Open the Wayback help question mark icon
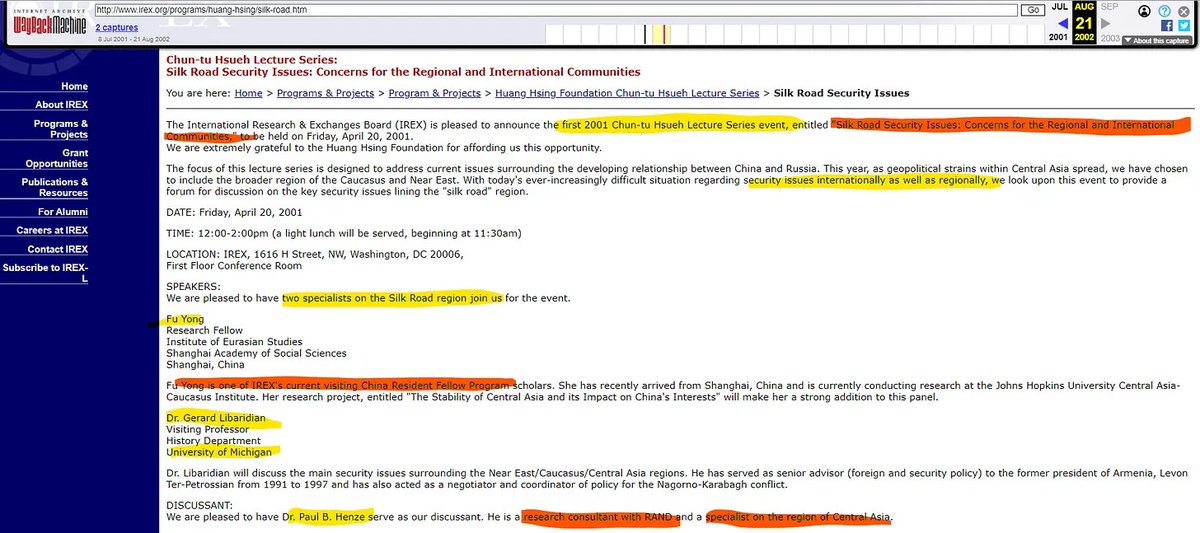 (1164, 10)
